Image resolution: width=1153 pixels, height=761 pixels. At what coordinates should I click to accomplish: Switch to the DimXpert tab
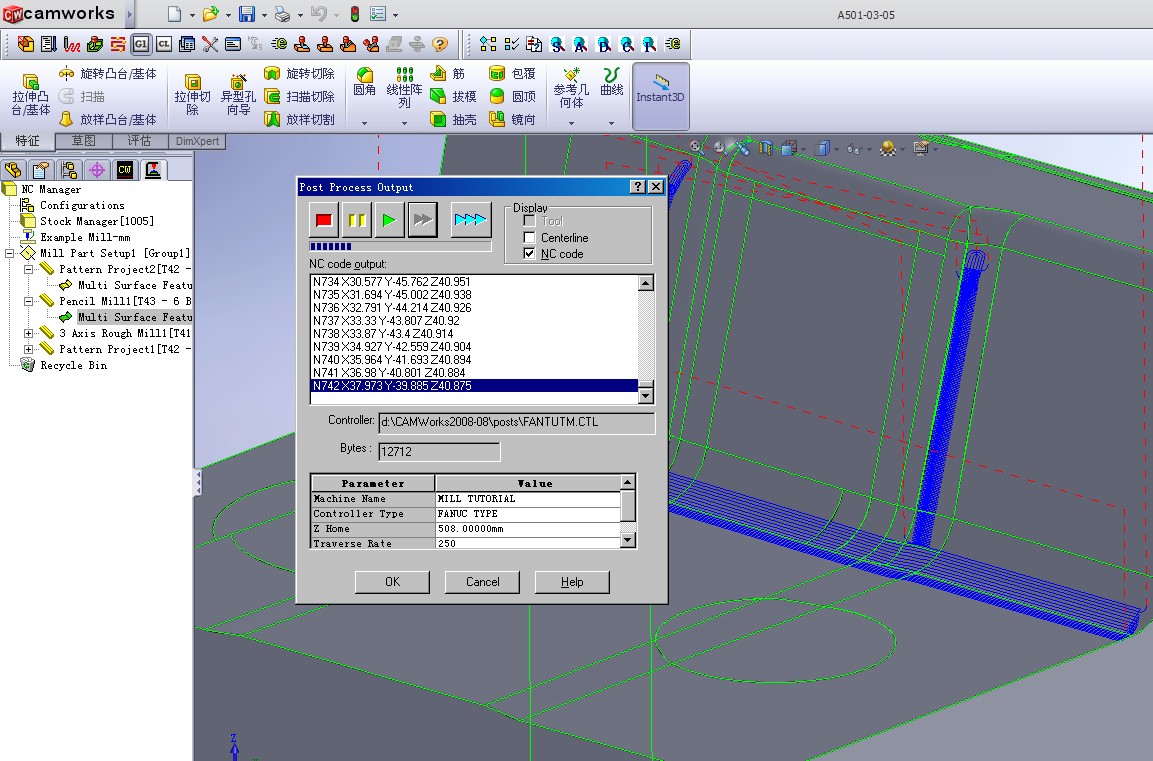click(197, 140)
